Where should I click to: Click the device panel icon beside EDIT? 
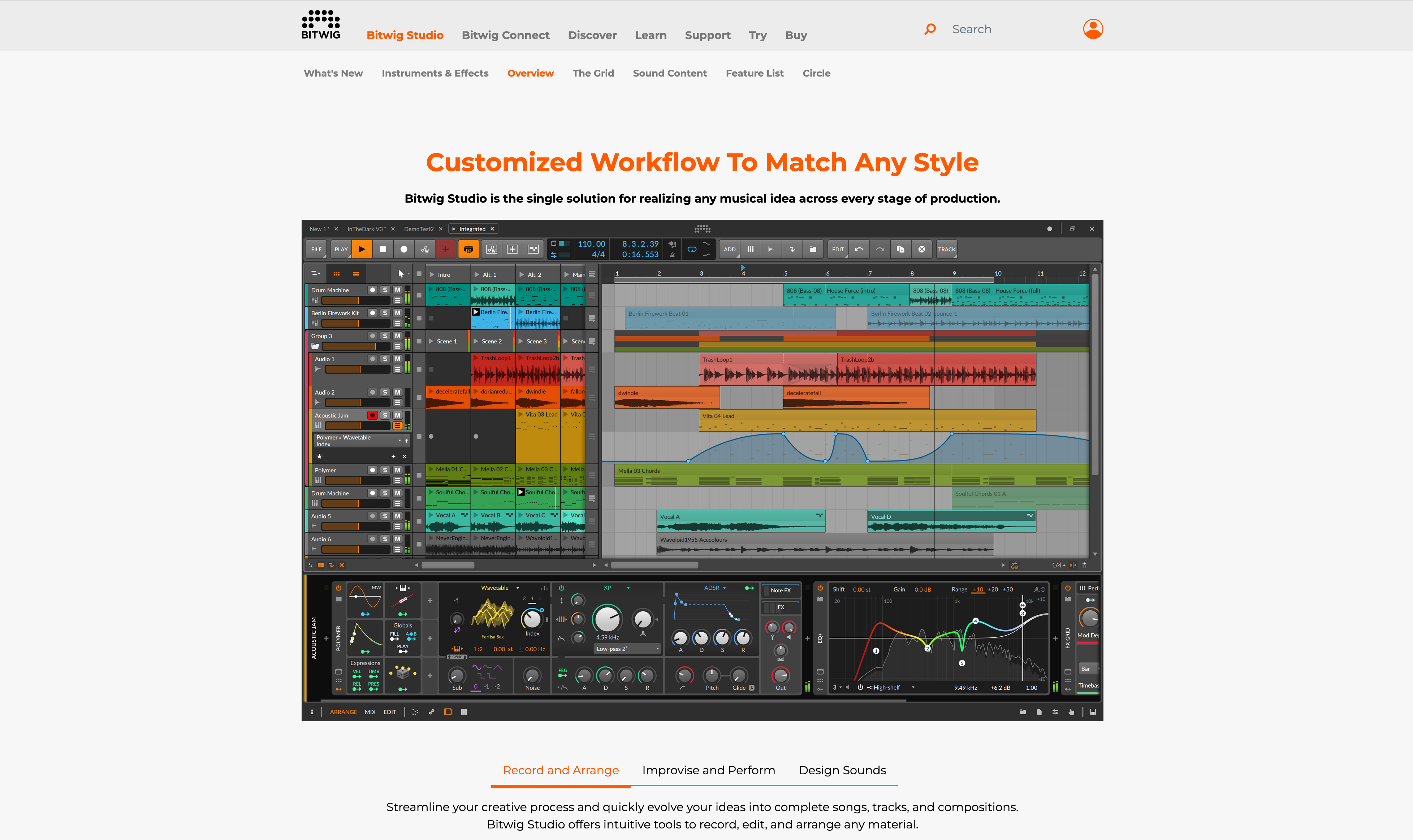point(448,712)
